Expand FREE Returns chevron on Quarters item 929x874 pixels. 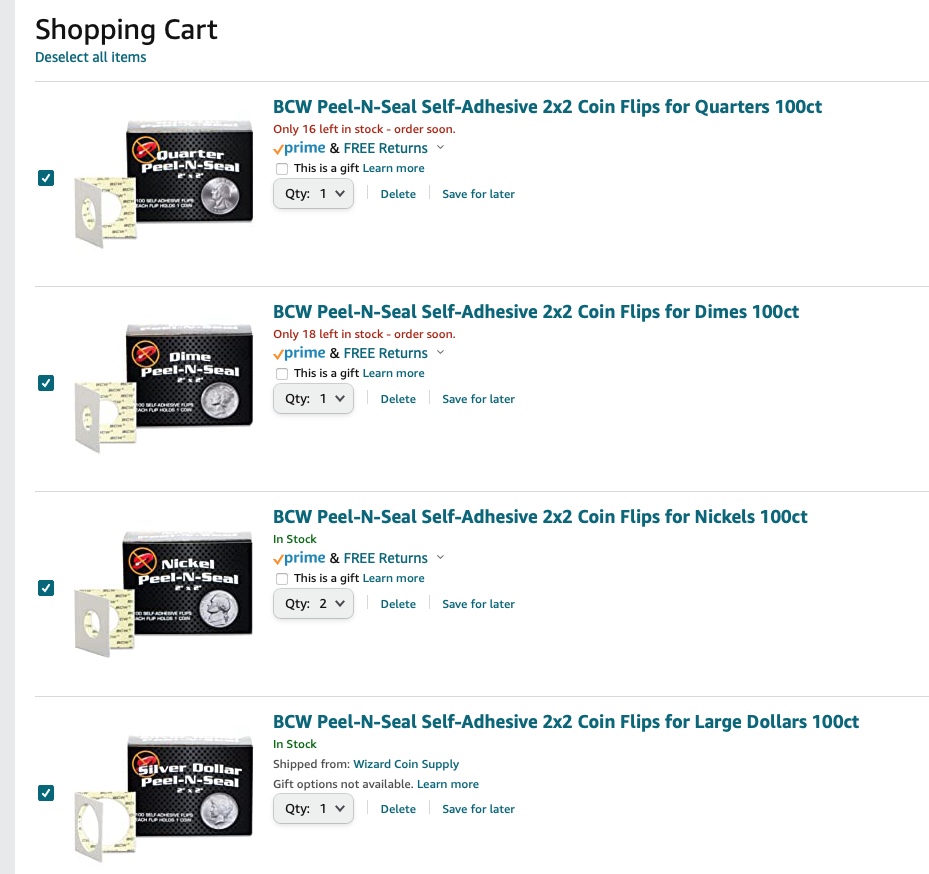[x=441, y=148]
